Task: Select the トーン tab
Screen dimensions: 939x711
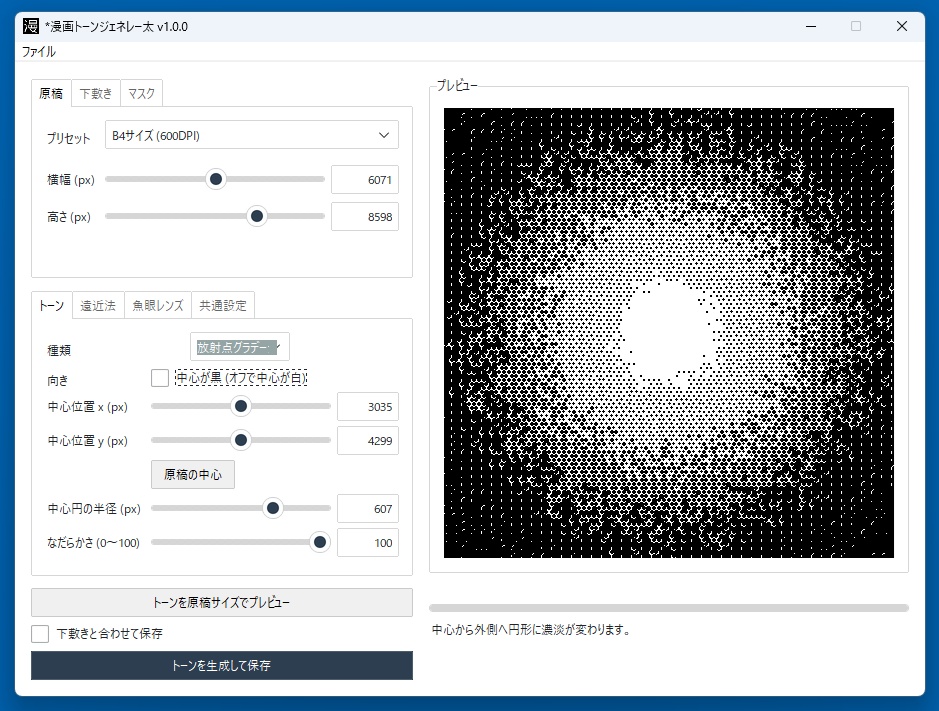Action: click(52, 305)
